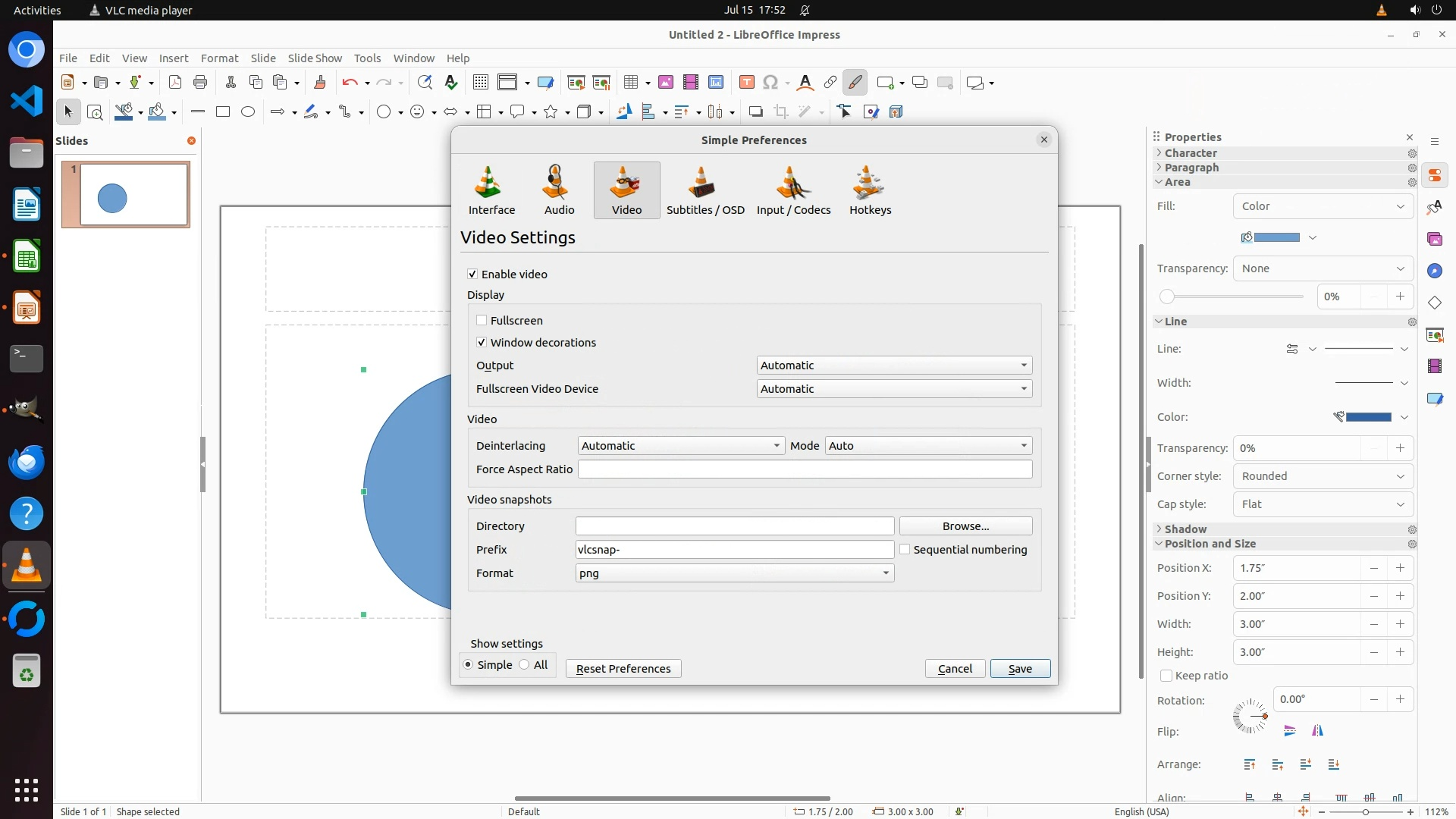This screenshot has height=819, width=1456.
Task: Open Subtitles / OSD preferences category
Action: coord(704,190)
